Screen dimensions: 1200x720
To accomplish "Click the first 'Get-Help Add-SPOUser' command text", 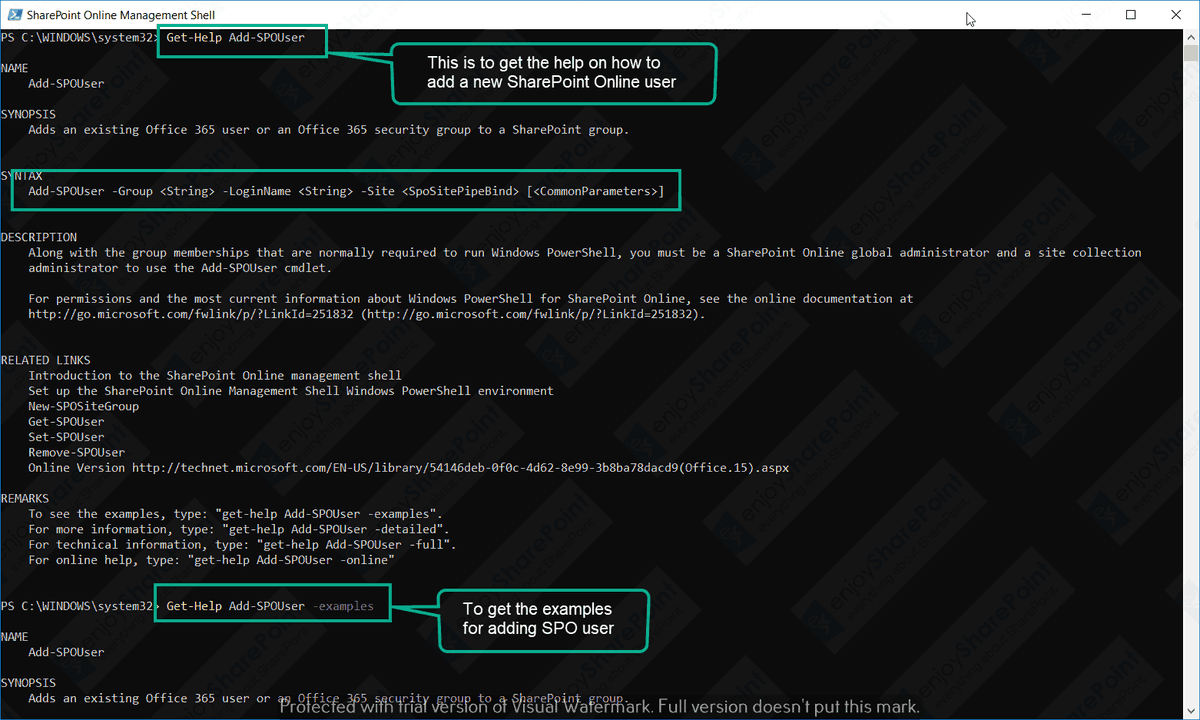I will pos(236,37).
